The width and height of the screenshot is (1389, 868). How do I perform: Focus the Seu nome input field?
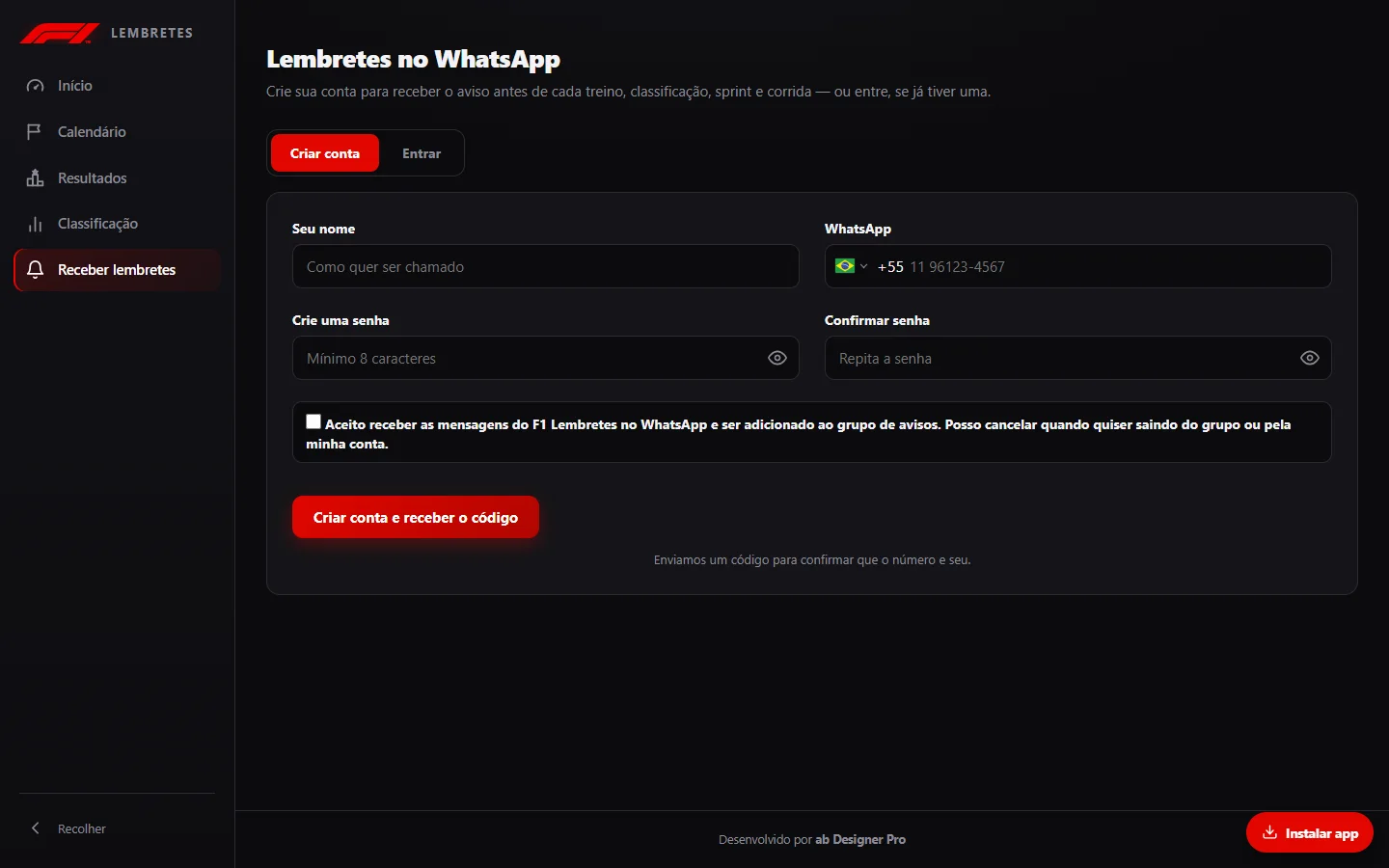(546, 266)
